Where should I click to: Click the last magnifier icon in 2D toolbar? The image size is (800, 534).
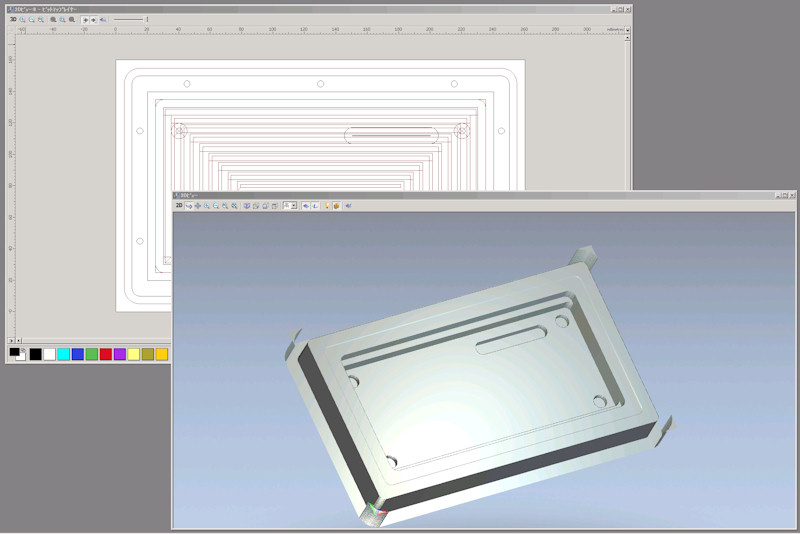point(73,19)
